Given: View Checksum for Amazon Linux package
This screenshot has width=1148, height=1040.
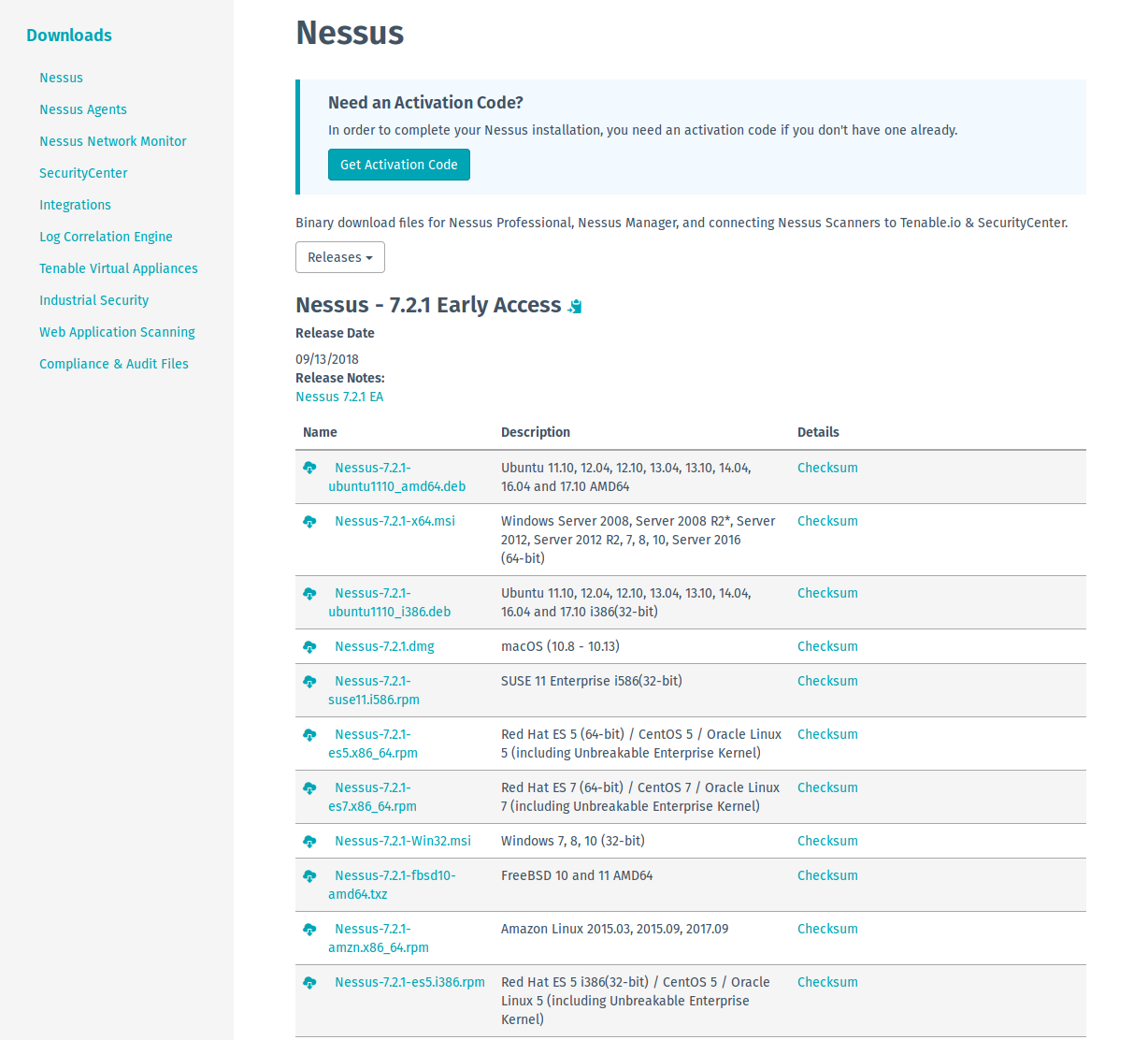Looking at the screenshot, I should 827,929.
